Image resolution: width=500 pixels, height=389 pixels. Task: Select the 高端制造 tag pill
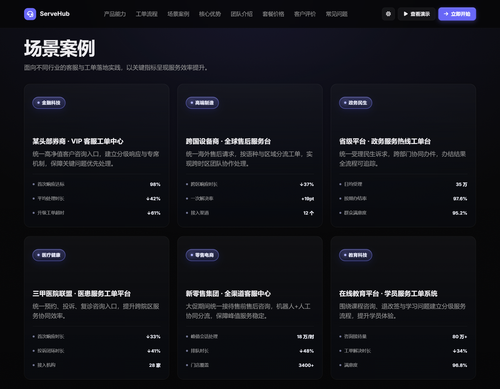point(202,103)
